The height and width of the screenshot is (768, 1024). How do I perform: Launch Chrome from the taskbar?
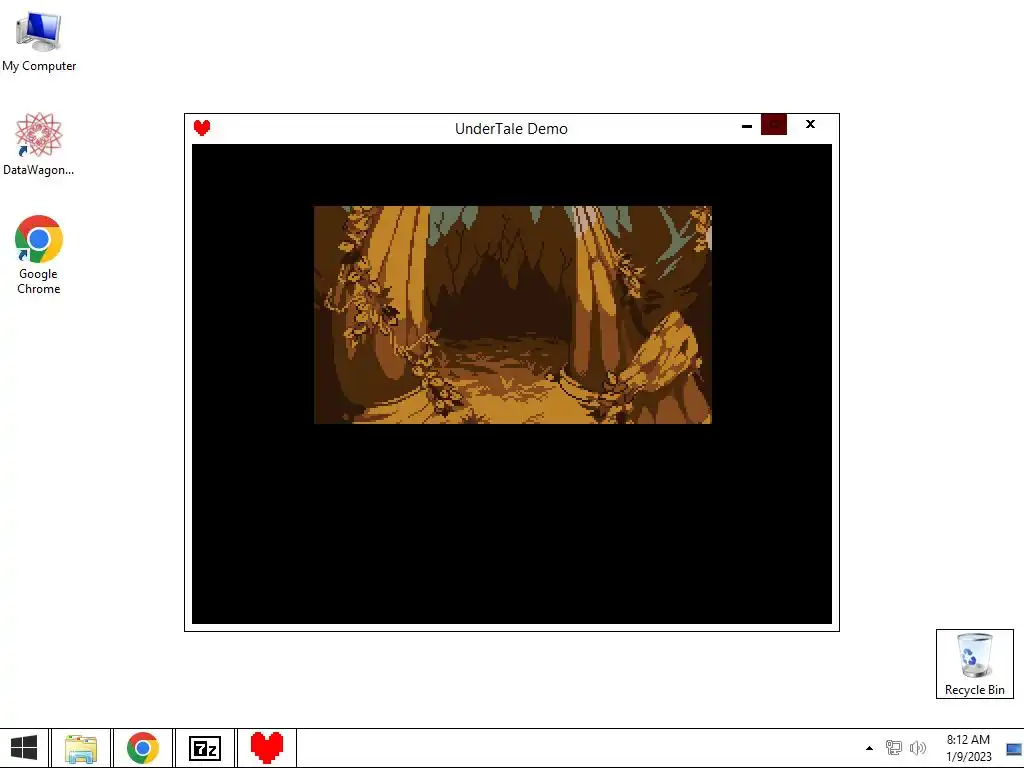(143, 748)
